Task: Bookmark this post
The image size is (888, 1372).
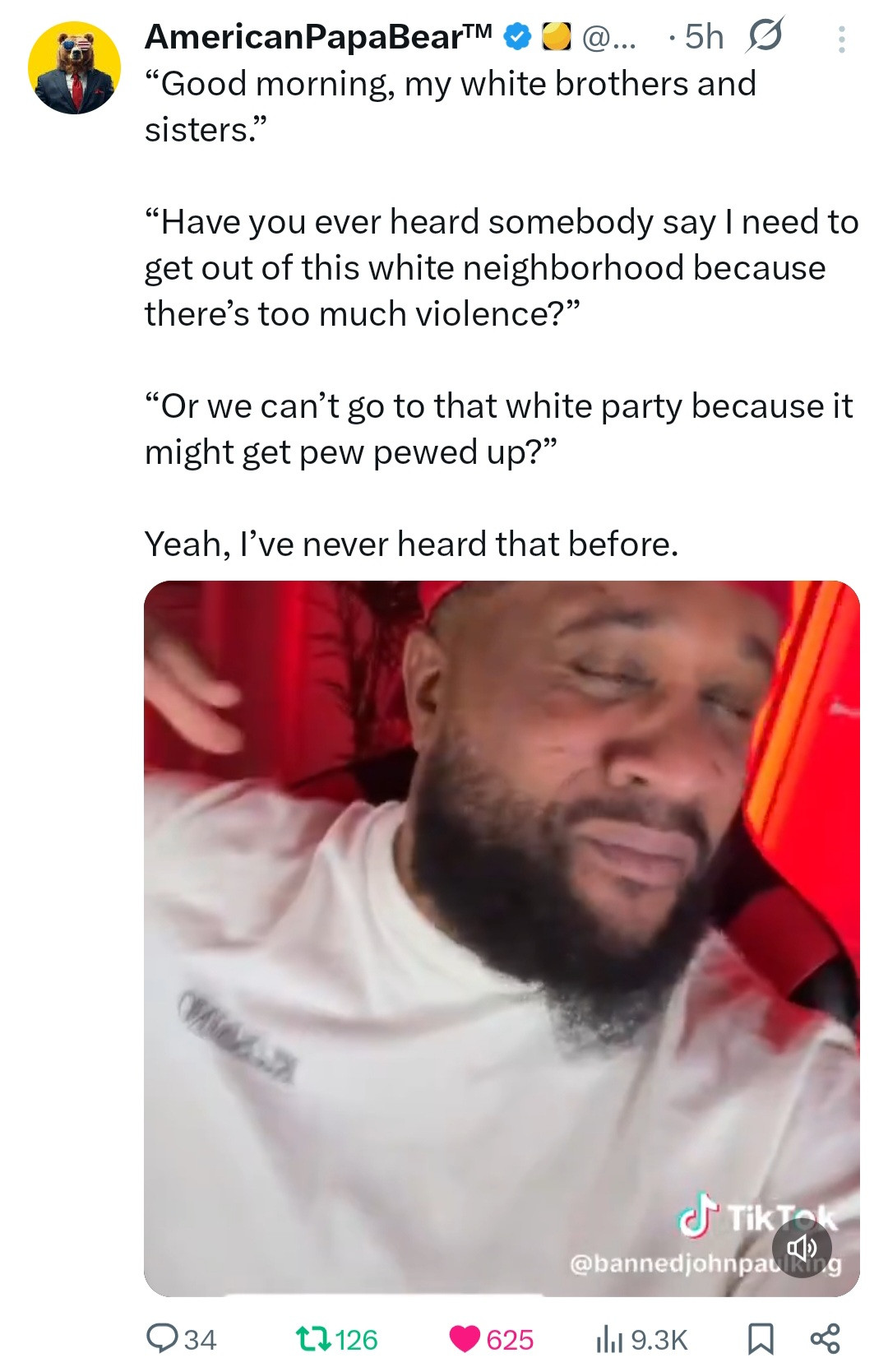Action: [x=760, y=1339]
